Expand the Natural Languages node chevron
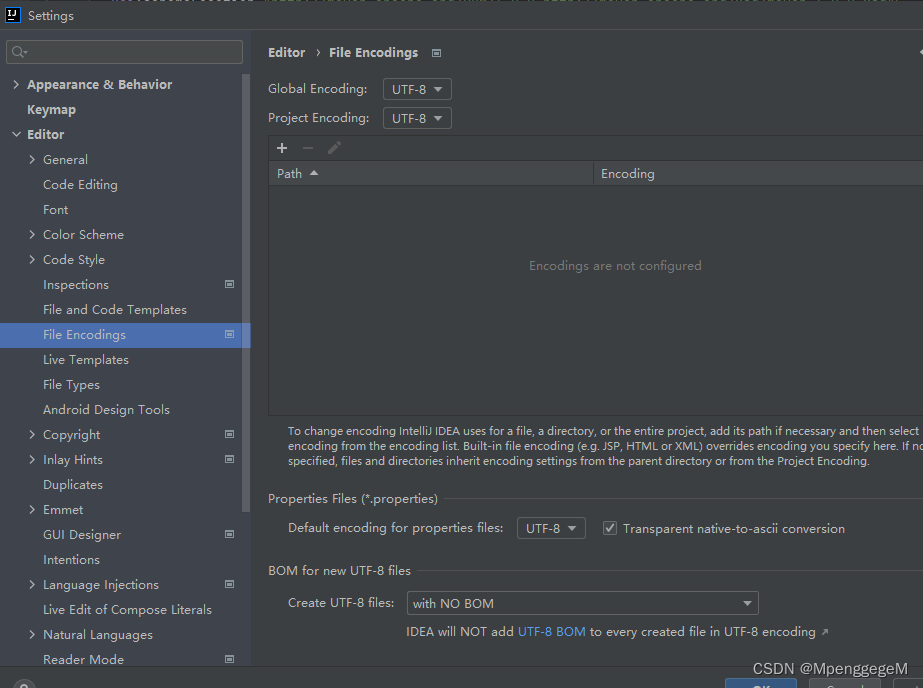Screen dimensions: 923x688 tap(32, 634)
